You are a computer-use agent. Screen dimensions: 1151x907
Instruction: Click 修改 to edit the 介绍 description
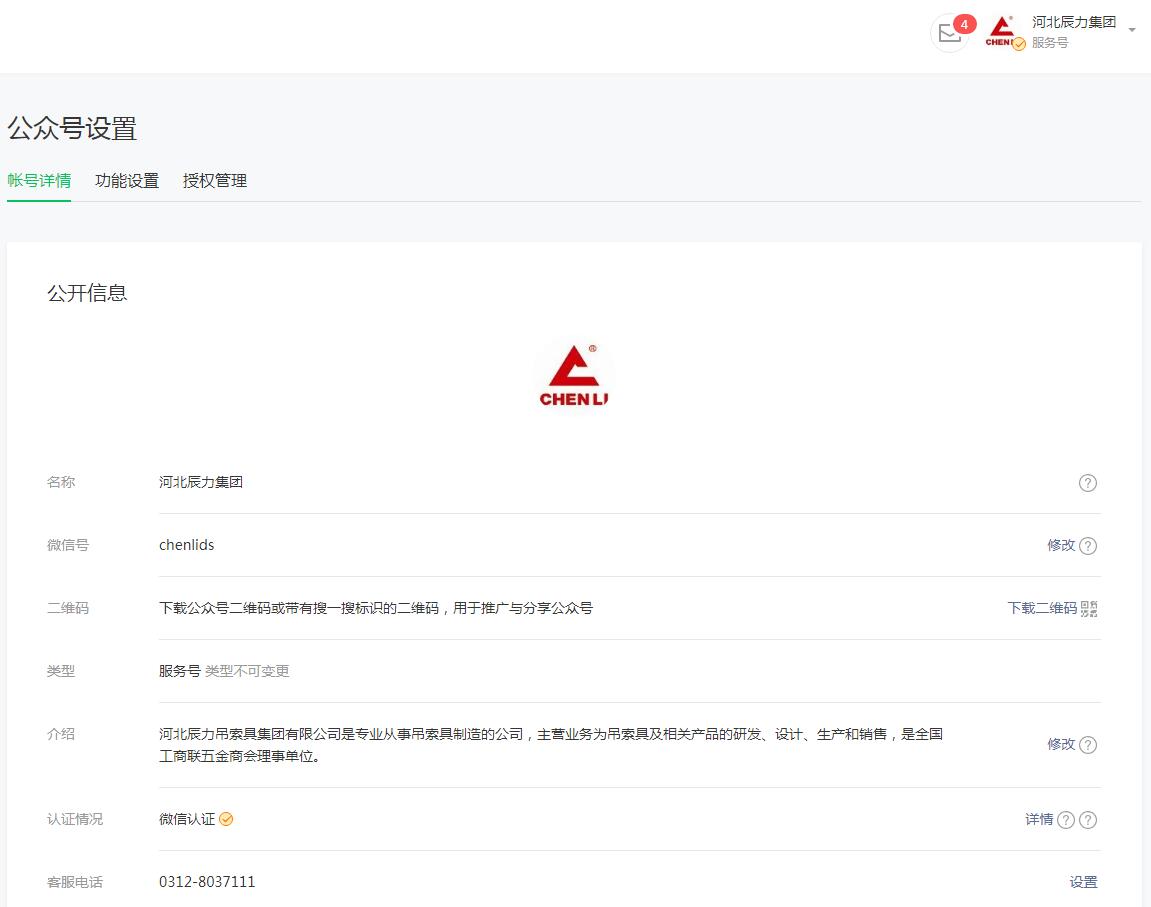(1063, 745)
